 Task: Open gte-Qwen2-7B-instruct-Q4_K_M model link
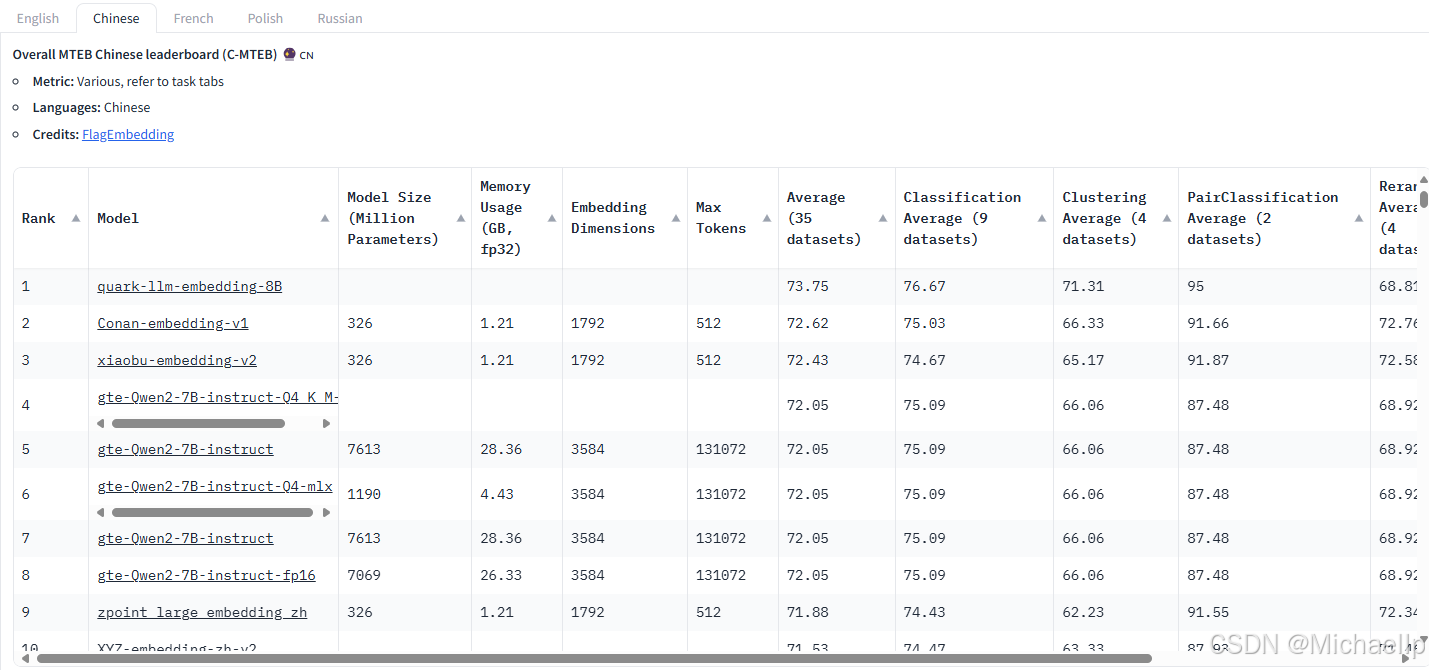click(217, 397)
